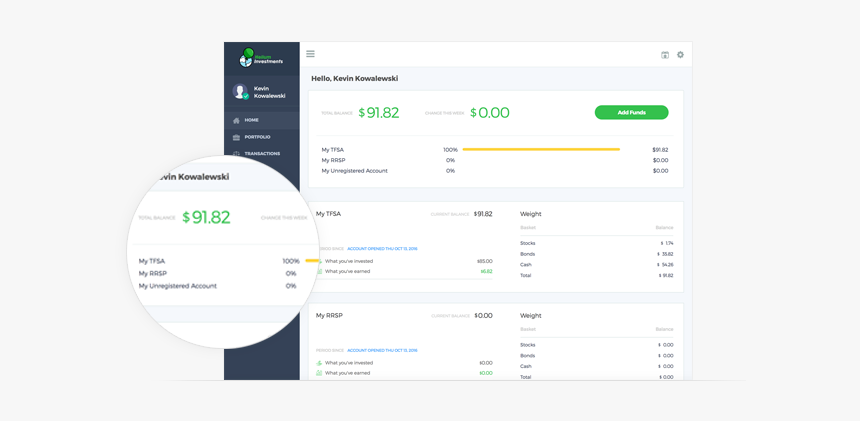This screenshot has height=421, width=860.
Task: Click My RRSP's $0.00 in top summary
Action: (x=660, y=160)
